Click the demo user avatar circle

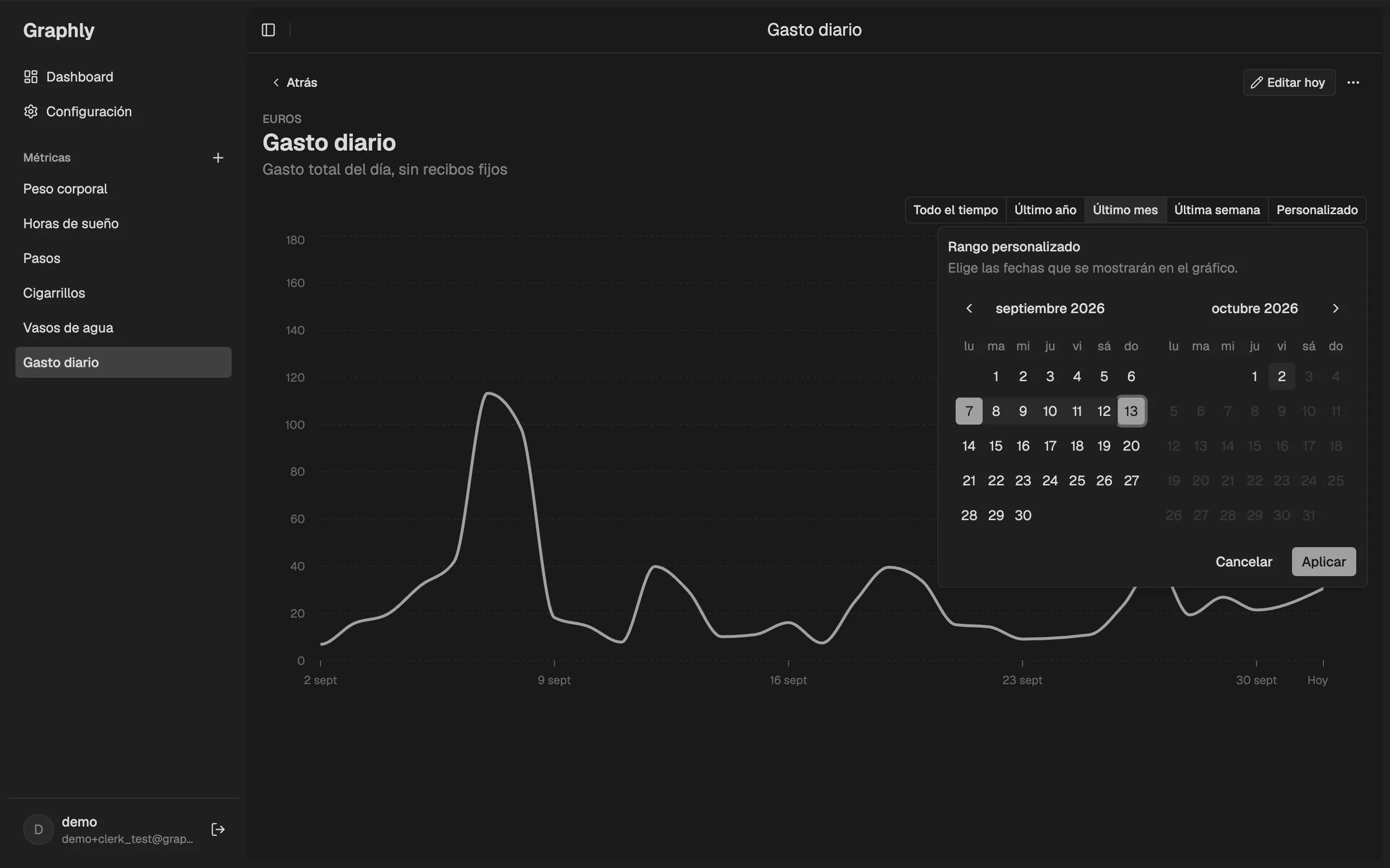coord(39,829)
